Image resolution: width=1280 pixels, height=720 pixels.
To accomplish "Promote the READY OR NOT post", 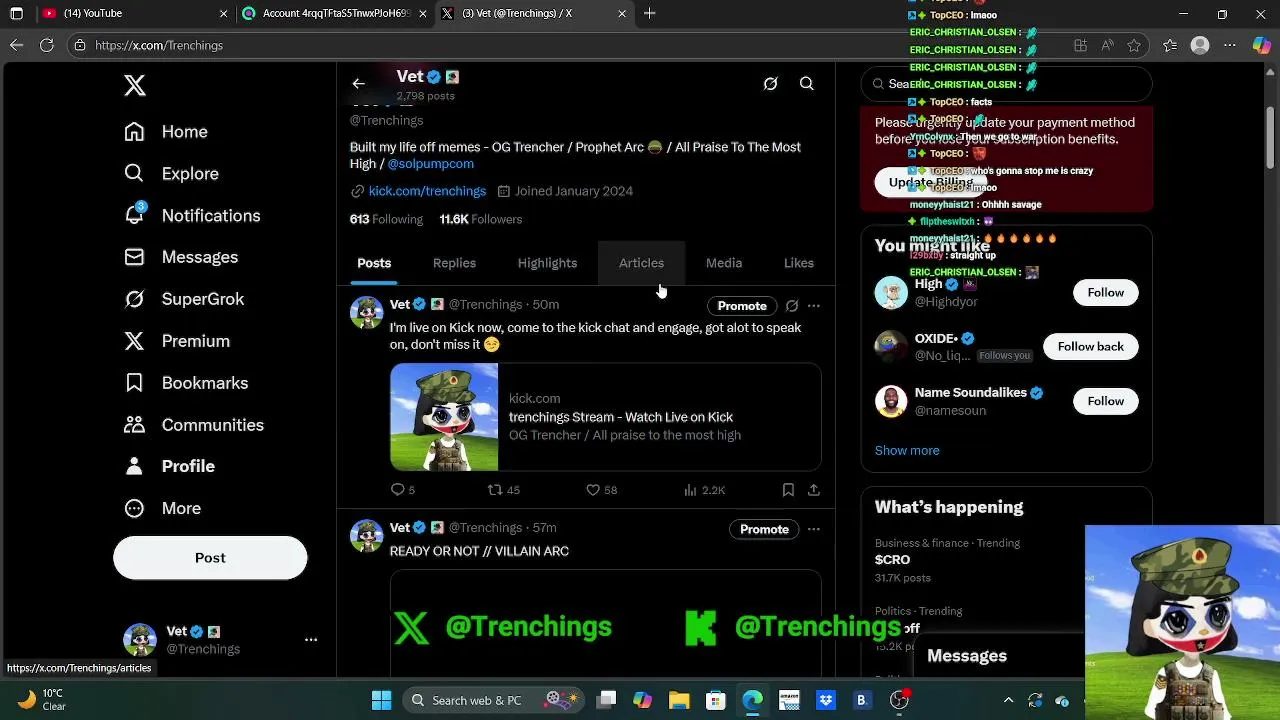I will pos(764,529).
